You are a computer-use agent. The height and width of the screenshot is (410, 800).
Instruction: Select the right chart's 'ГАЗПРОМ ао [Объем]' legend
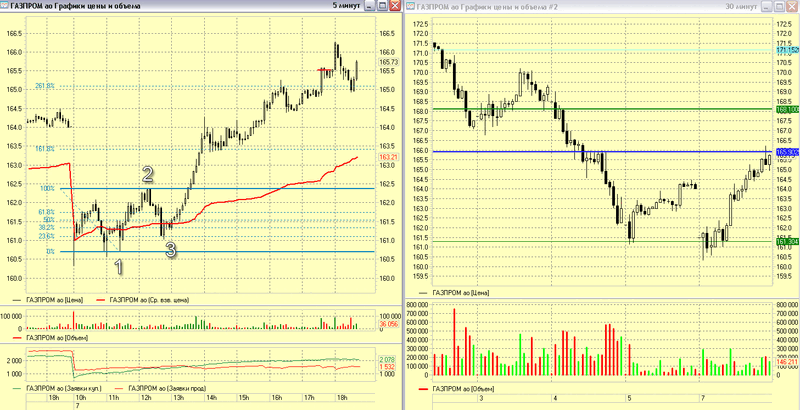click(463, 389)
